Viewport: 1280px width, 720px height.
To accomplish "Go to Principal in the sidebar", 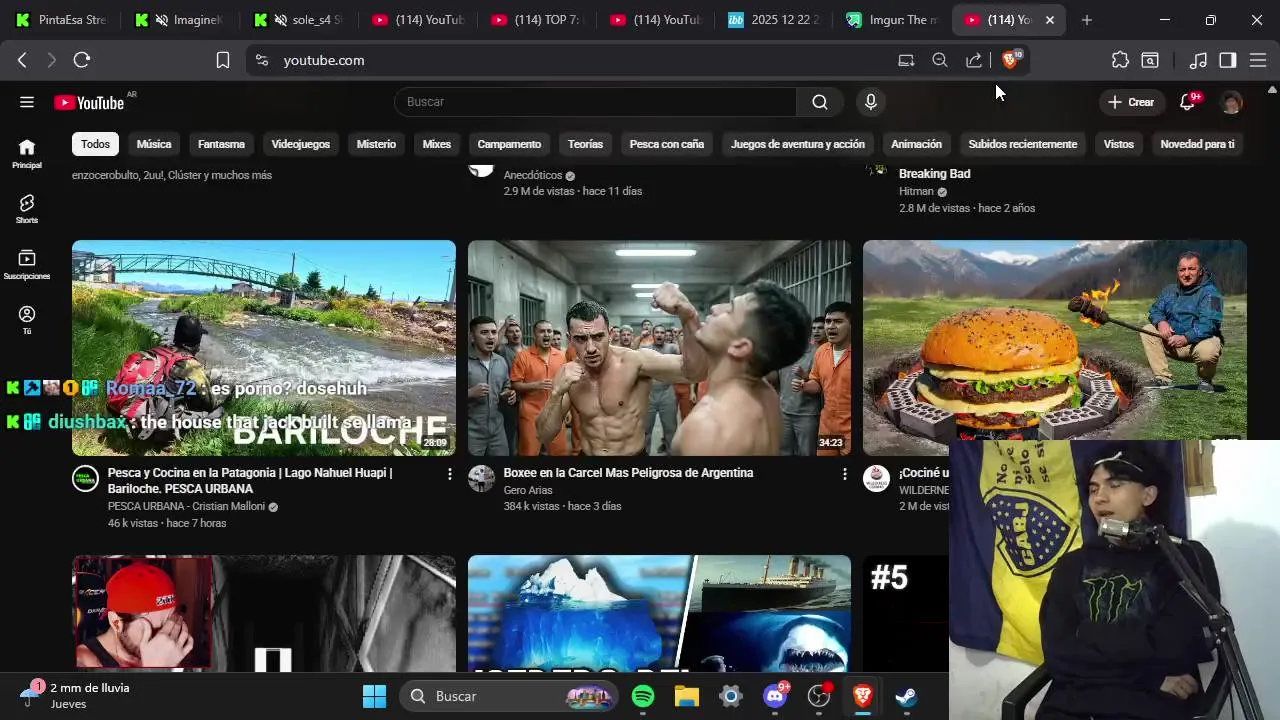I will pos(27,153).
